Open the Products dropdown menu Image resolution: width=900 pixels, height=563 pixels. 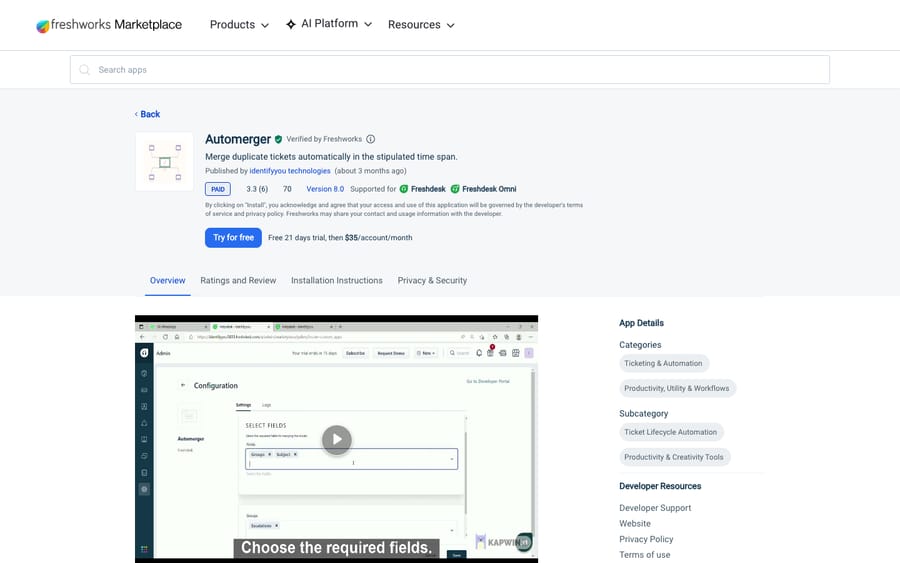point(239,25)
